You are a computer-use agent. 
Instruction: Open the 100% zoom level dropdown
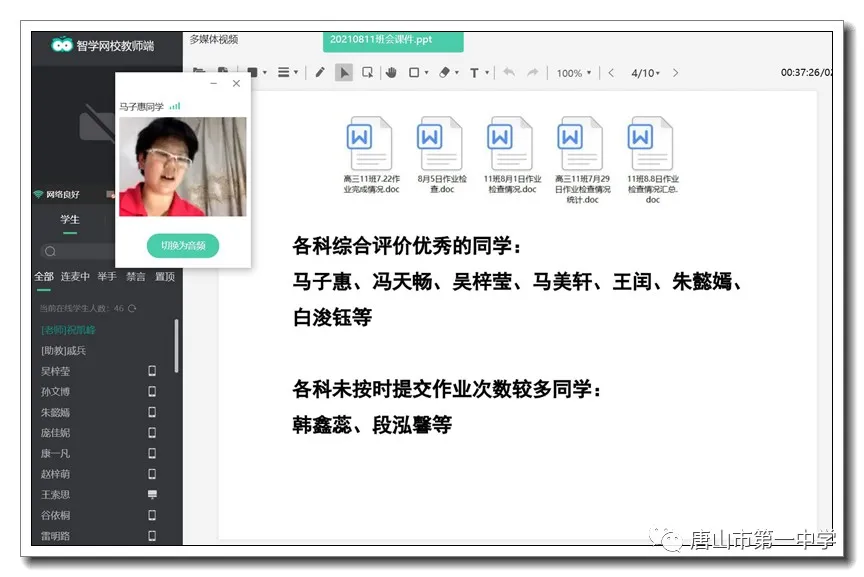click(x=574, y=73)
